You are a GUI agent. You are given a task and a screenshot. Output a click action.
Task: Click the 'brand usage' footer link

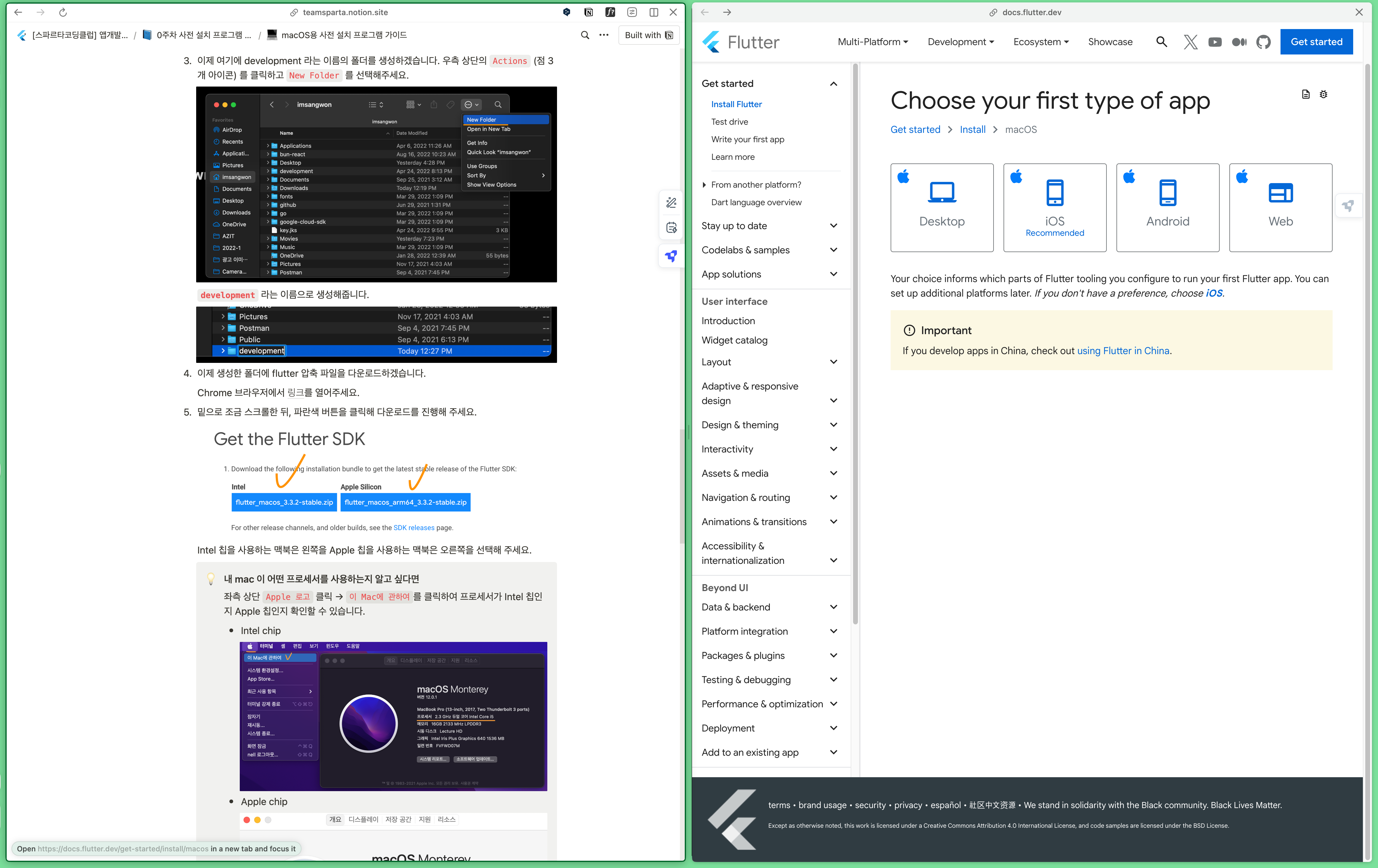(822, 805)
